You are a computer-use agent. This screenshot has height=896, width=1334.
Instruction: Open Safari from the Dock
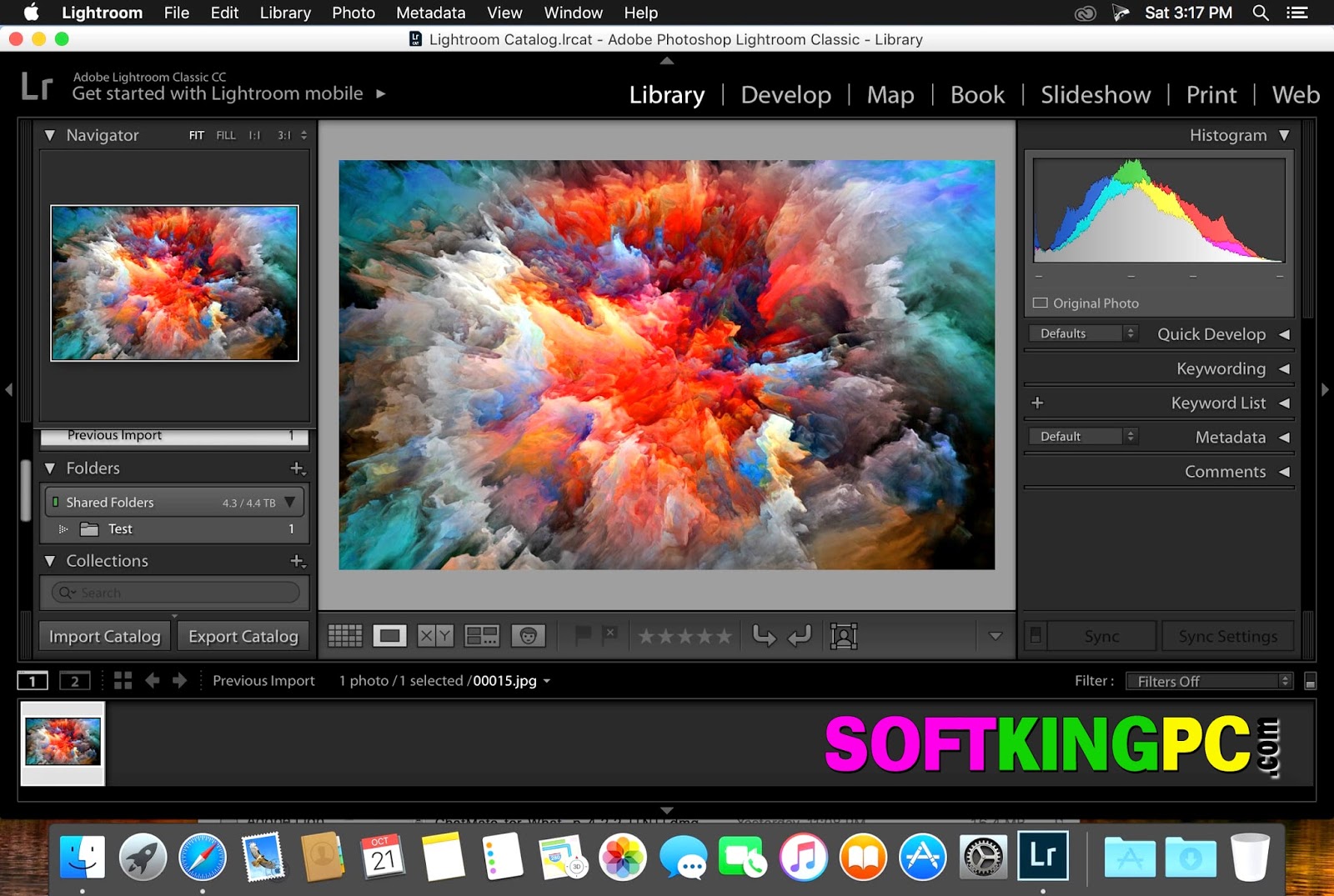tap(203, 857)
